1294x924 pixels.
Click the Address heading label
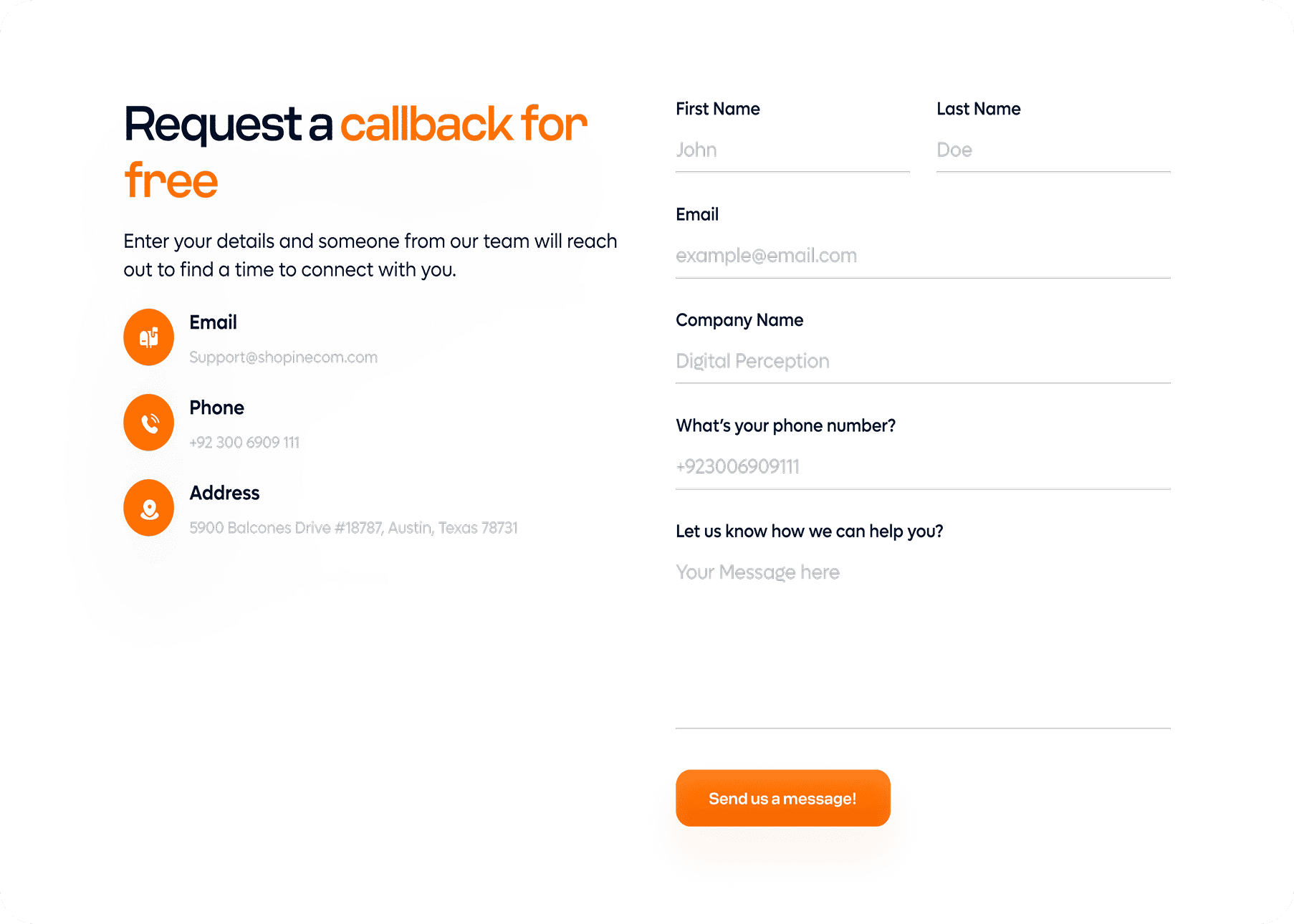point(224,493)
